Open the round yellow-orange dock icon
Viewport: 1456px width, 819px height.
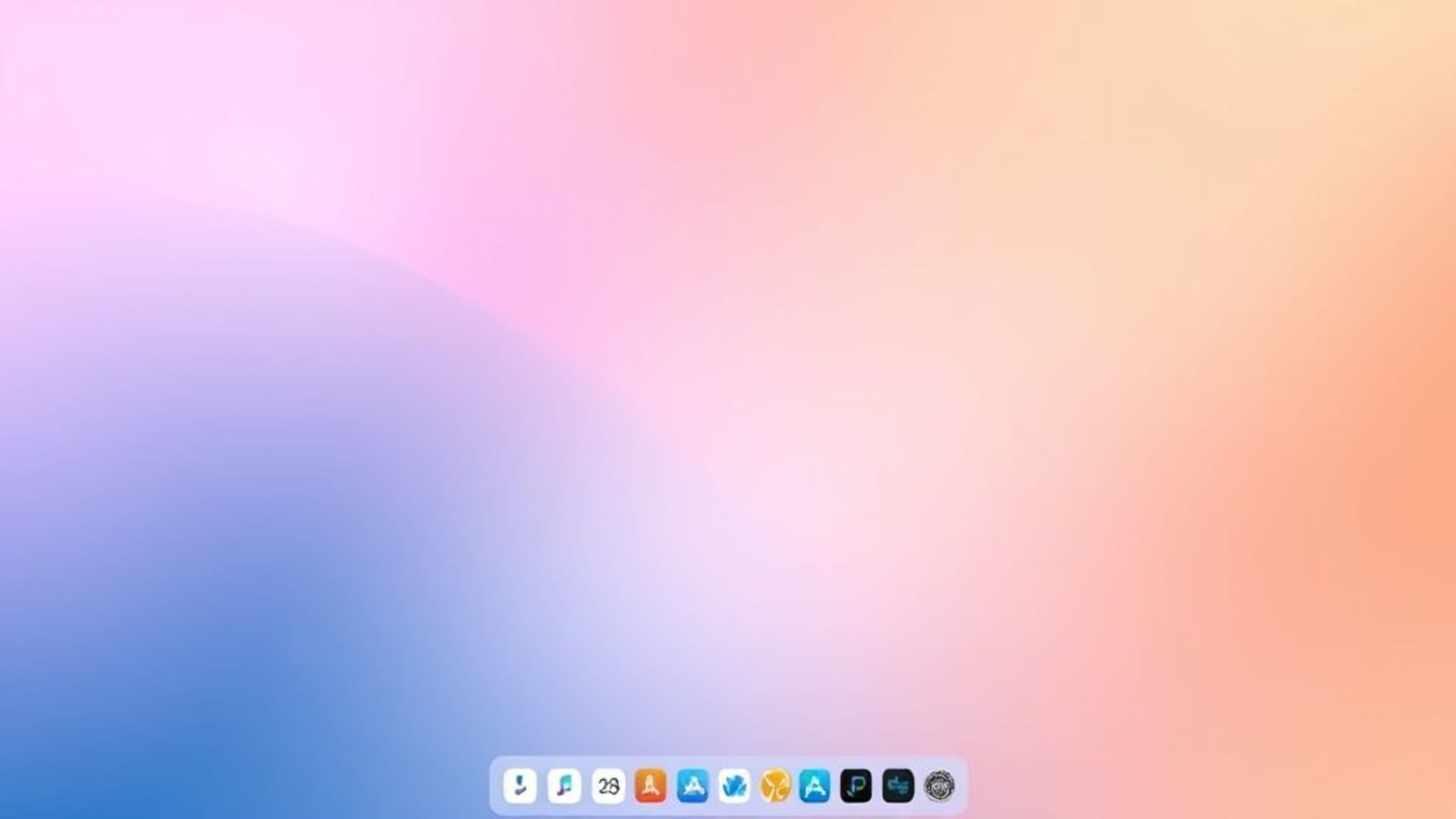click(x=775, y=786)
